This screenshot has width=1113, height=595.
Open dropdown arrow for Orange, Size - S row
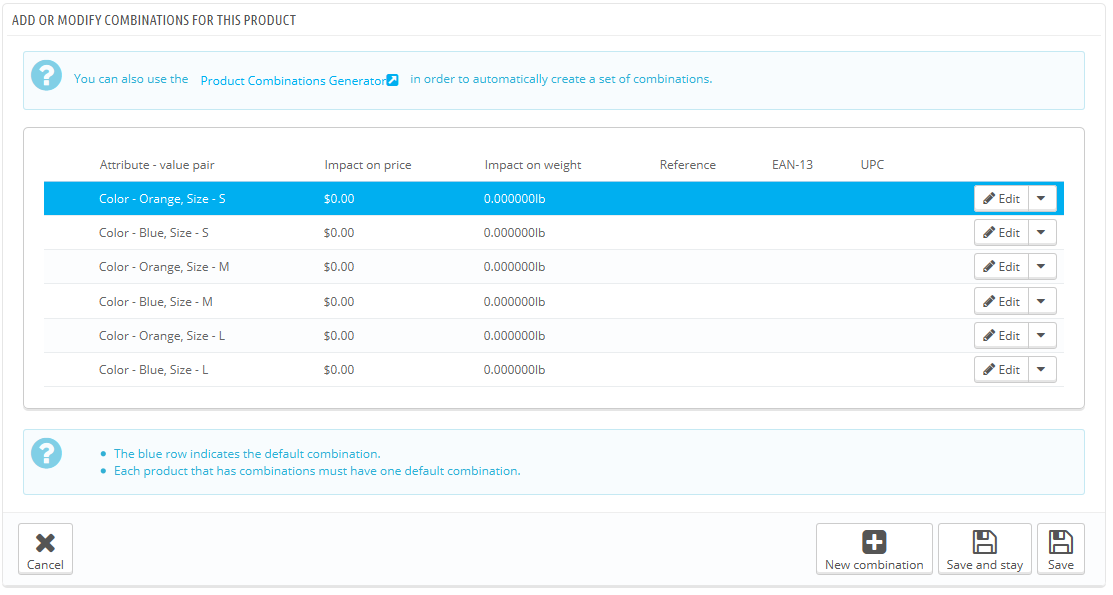1042,199
